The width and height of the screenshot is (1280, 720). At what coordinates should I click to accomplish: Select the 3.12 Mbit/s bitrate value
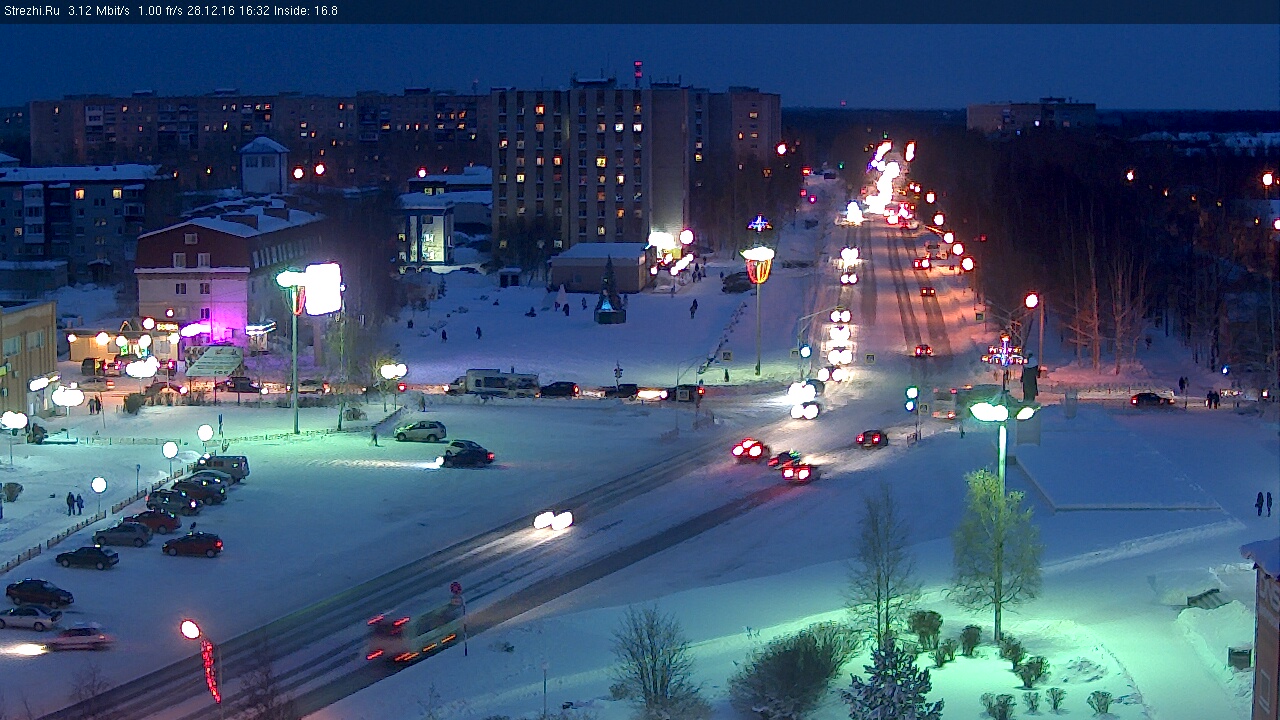coord(99,11)
